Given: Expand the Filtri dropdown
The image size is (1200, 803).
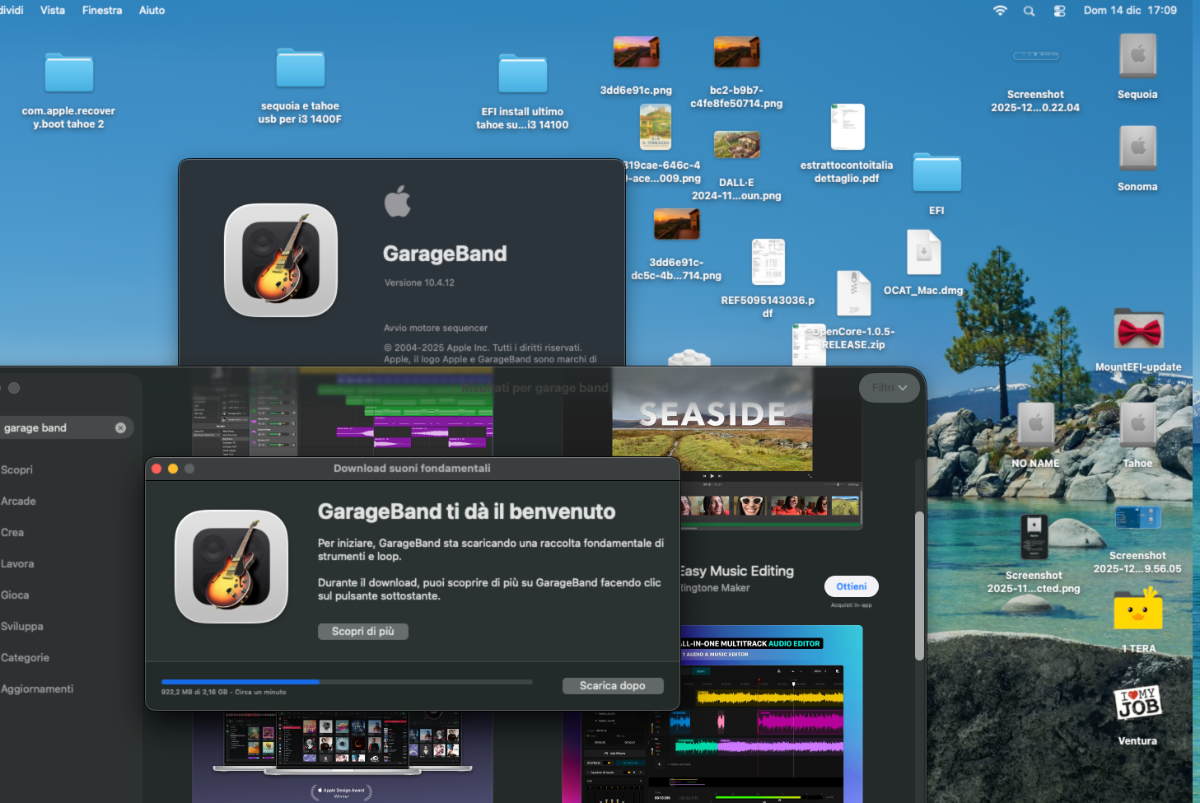Looking at the screenshot, I should (x=889, y=387).
